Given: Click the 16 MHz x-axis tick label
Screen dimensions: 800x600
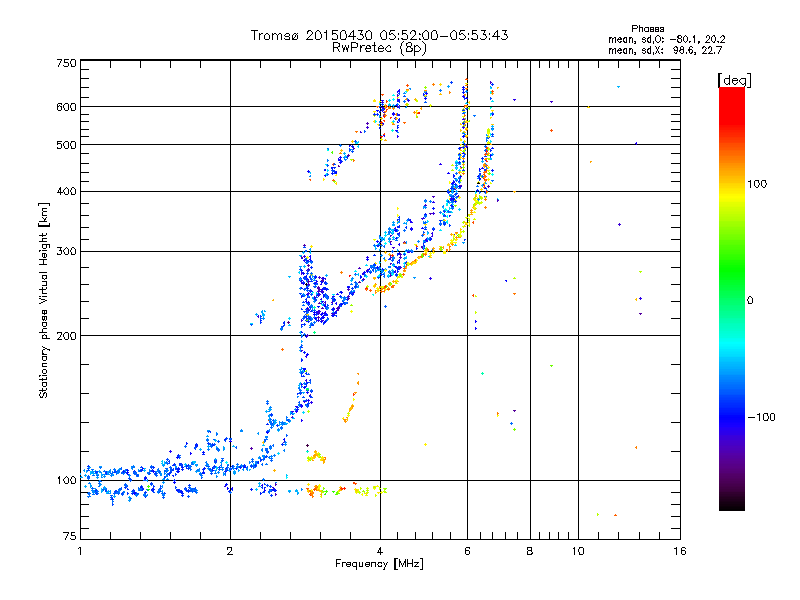Looking at the screenshot, I should click(680, 551).
